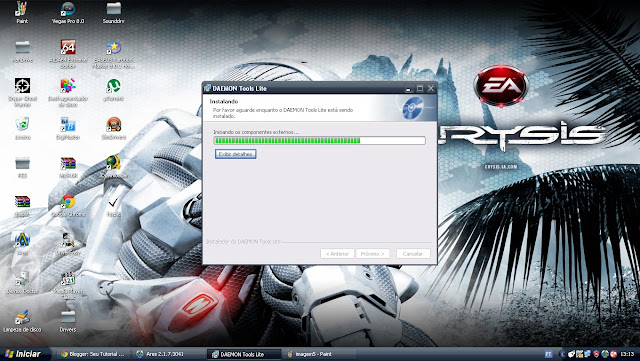
Task: Open the gray folder icon above the RAR archive
Action: coord(22,164)
